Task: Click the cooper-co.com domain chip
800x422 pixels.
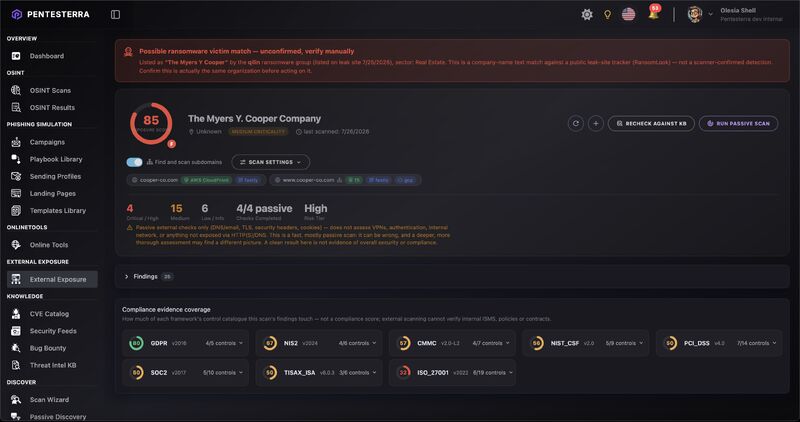Action: 196,180
